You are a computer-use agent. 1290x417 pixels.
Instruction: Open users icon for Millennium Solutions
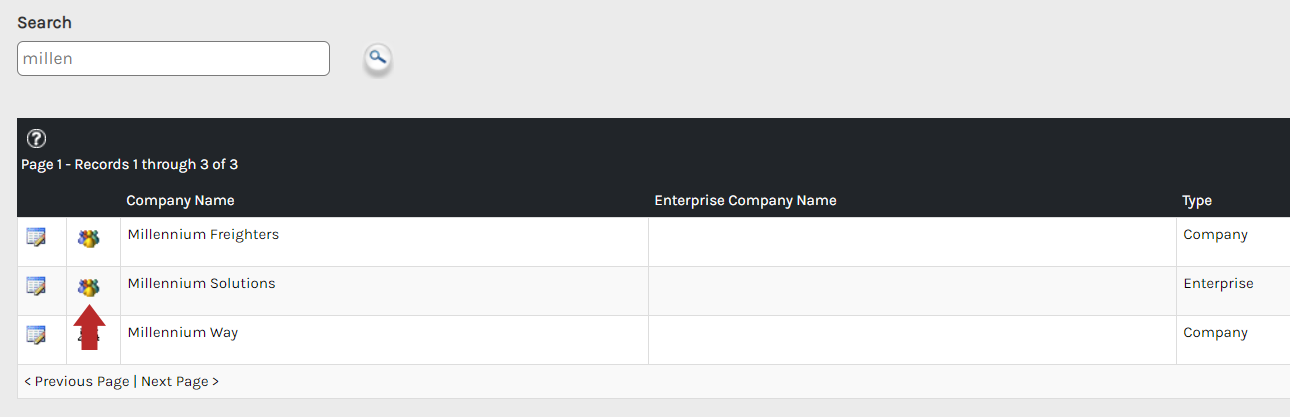(x=89, y=288)
